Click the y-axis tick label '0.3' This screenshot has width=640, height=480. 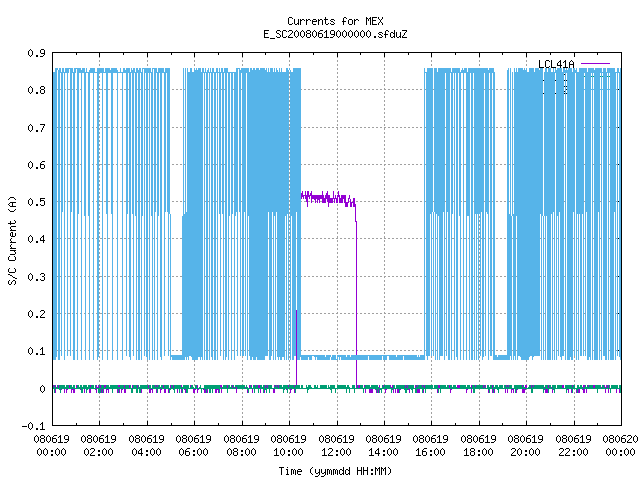tap(36, 277)
